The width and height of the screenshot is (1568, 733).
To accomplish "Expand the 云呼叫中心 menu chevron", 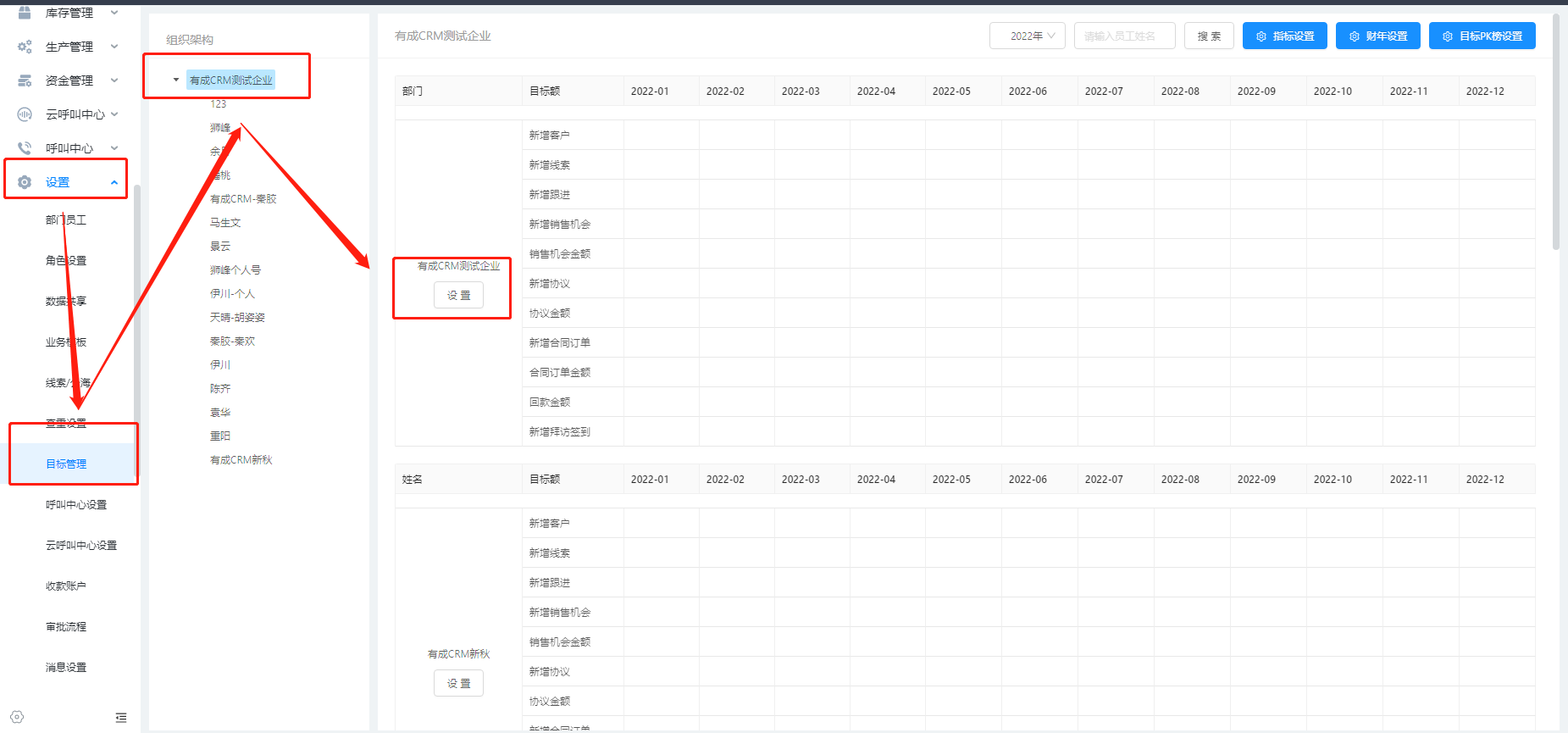I will pos(114,114).
